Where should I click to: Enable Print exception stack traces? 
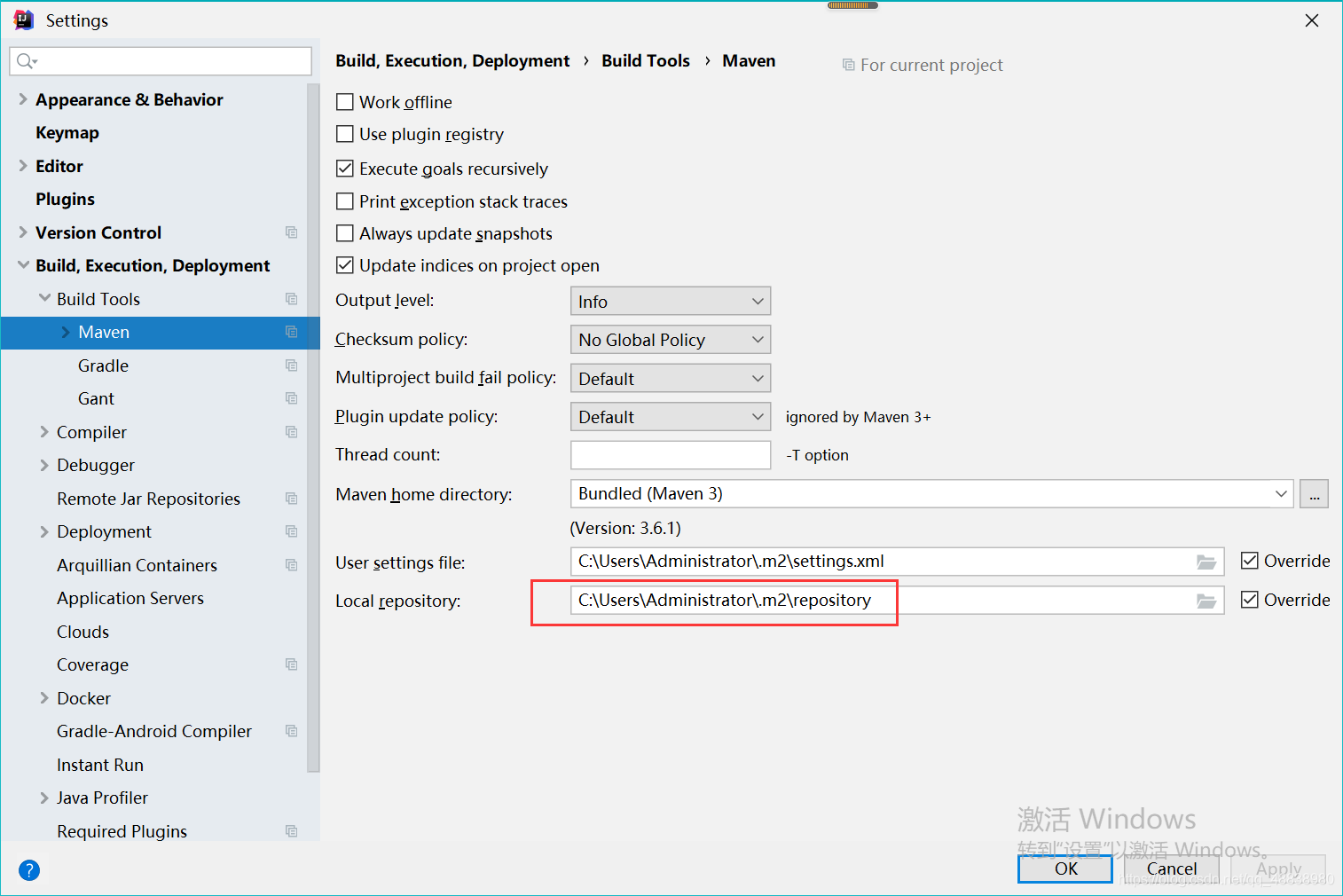[x=345, y=201]
